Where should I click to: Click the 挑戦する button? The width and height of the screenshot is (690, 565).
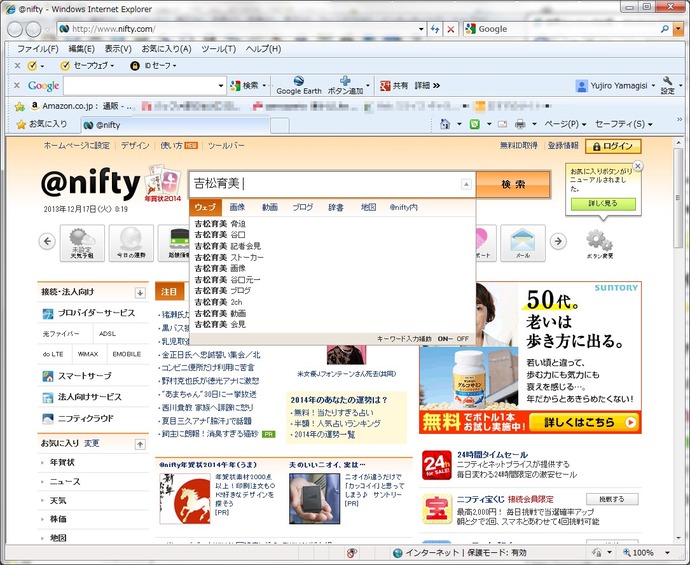612,499
